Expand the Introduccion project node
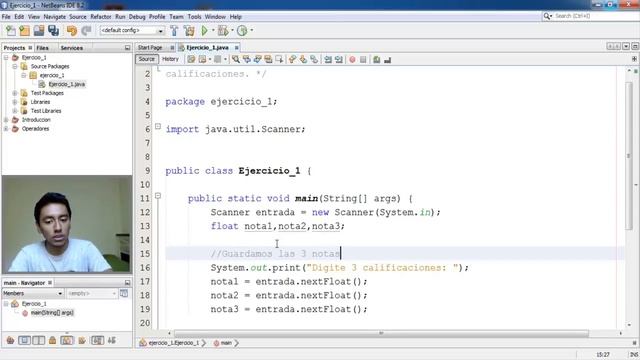 click(6, 120)
